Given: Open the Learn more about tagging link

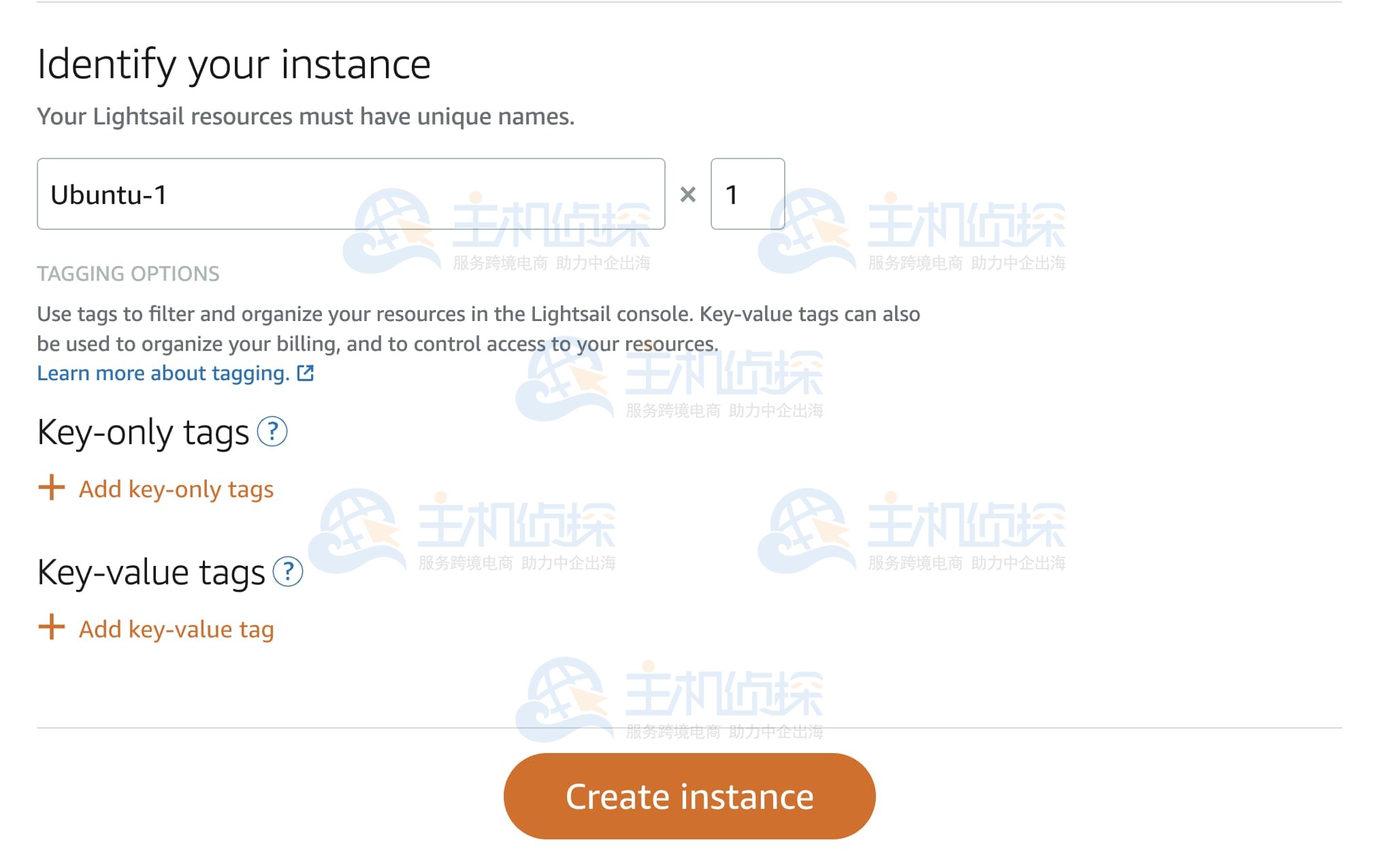Looking at the screenshot, I should pyautogui.click(x=163, y=373).
